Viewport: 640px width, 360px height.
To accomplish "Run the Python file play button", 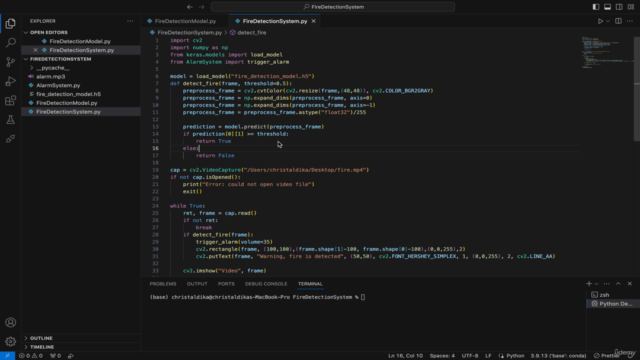I will click(600, 21).
